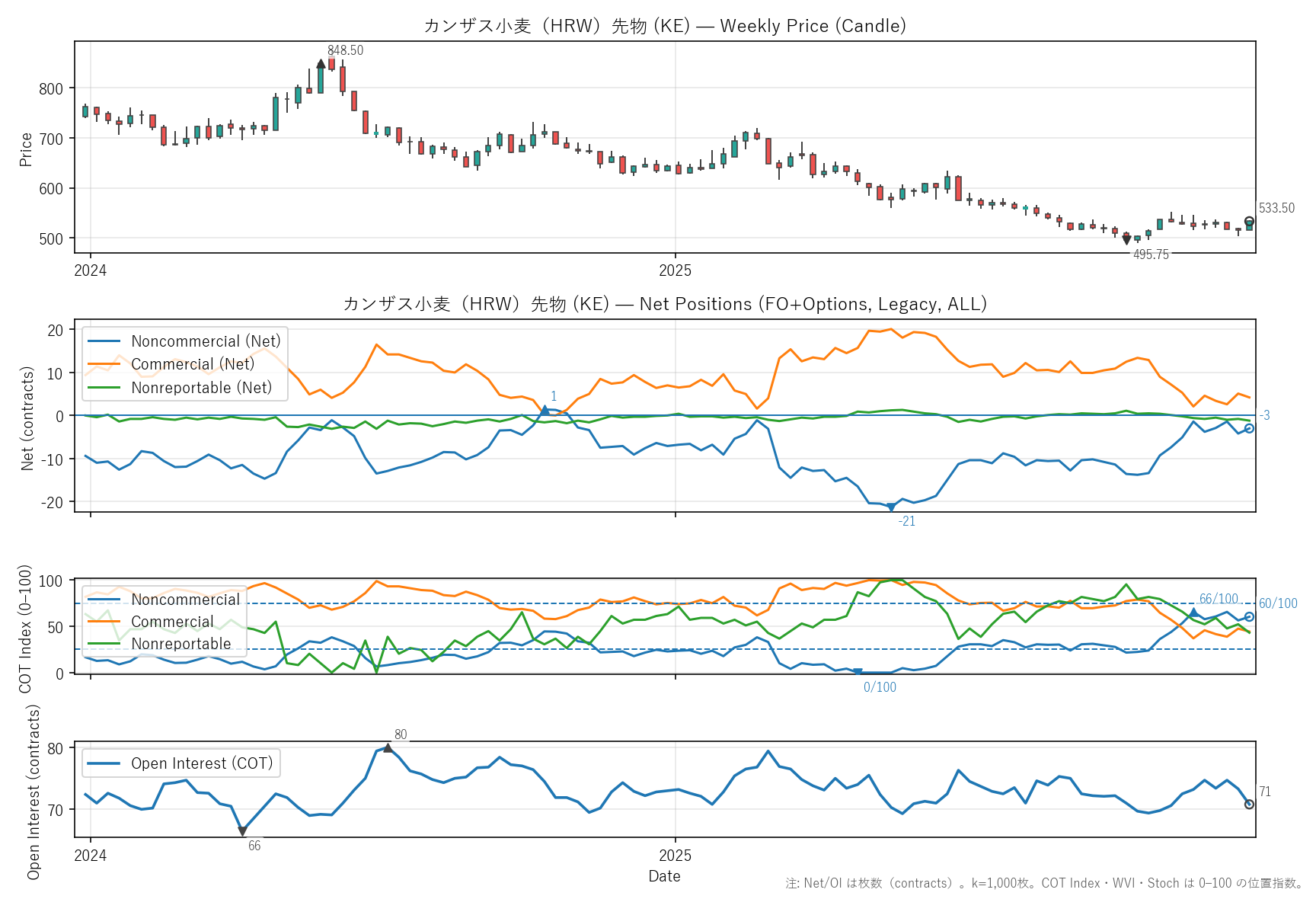The image size is (1316, 899).
Task: Click the Noncommercial net low marker at -21
Action: click(891, 507)
